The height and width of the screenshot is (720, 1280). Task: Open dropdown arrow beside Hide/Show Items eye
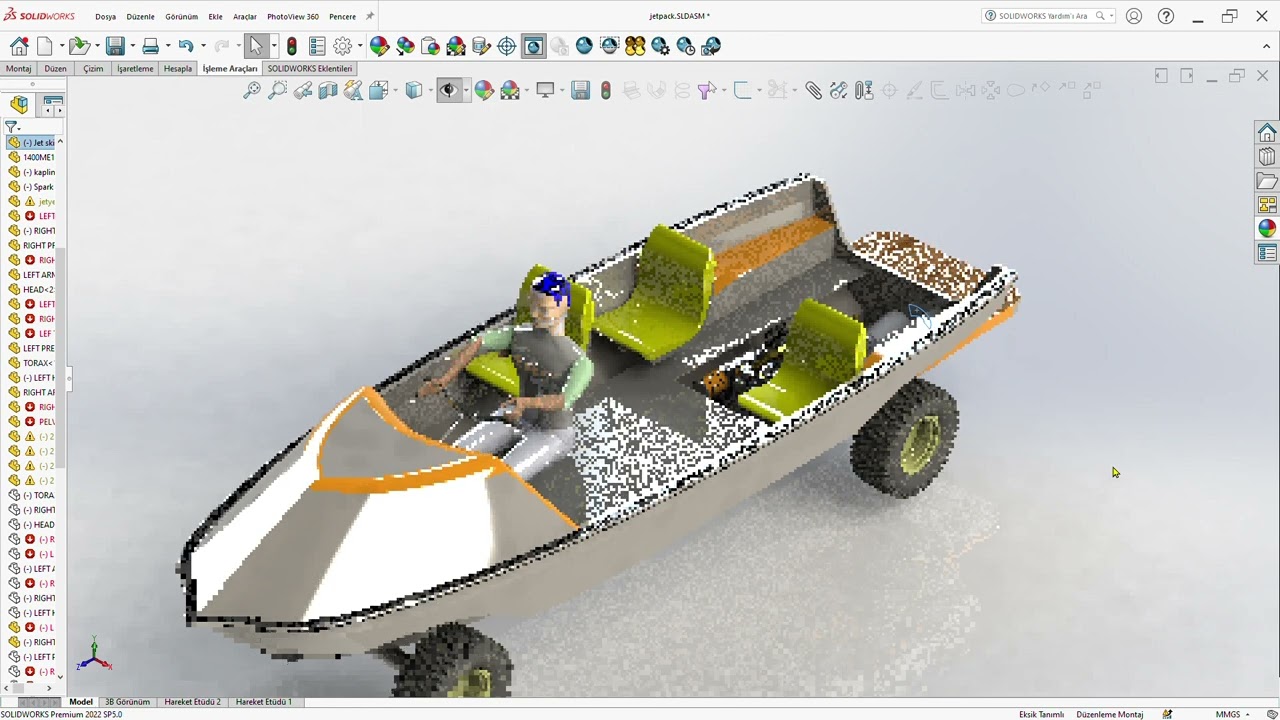pos(465,90)
